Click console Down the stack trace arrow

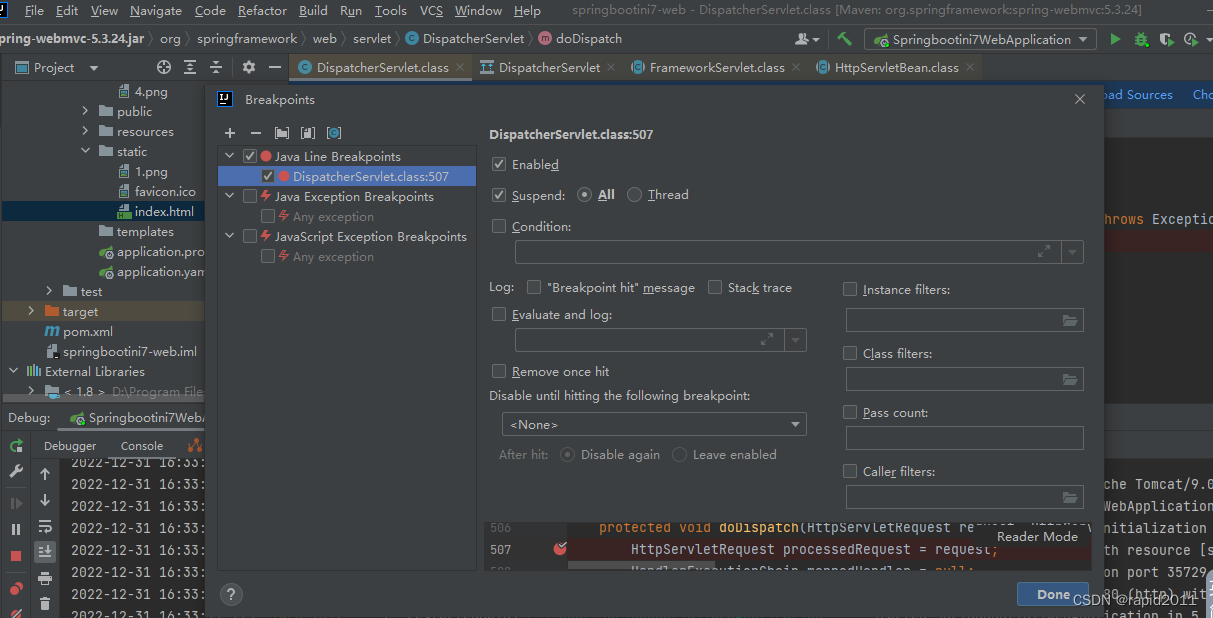(x=45, y=500)
